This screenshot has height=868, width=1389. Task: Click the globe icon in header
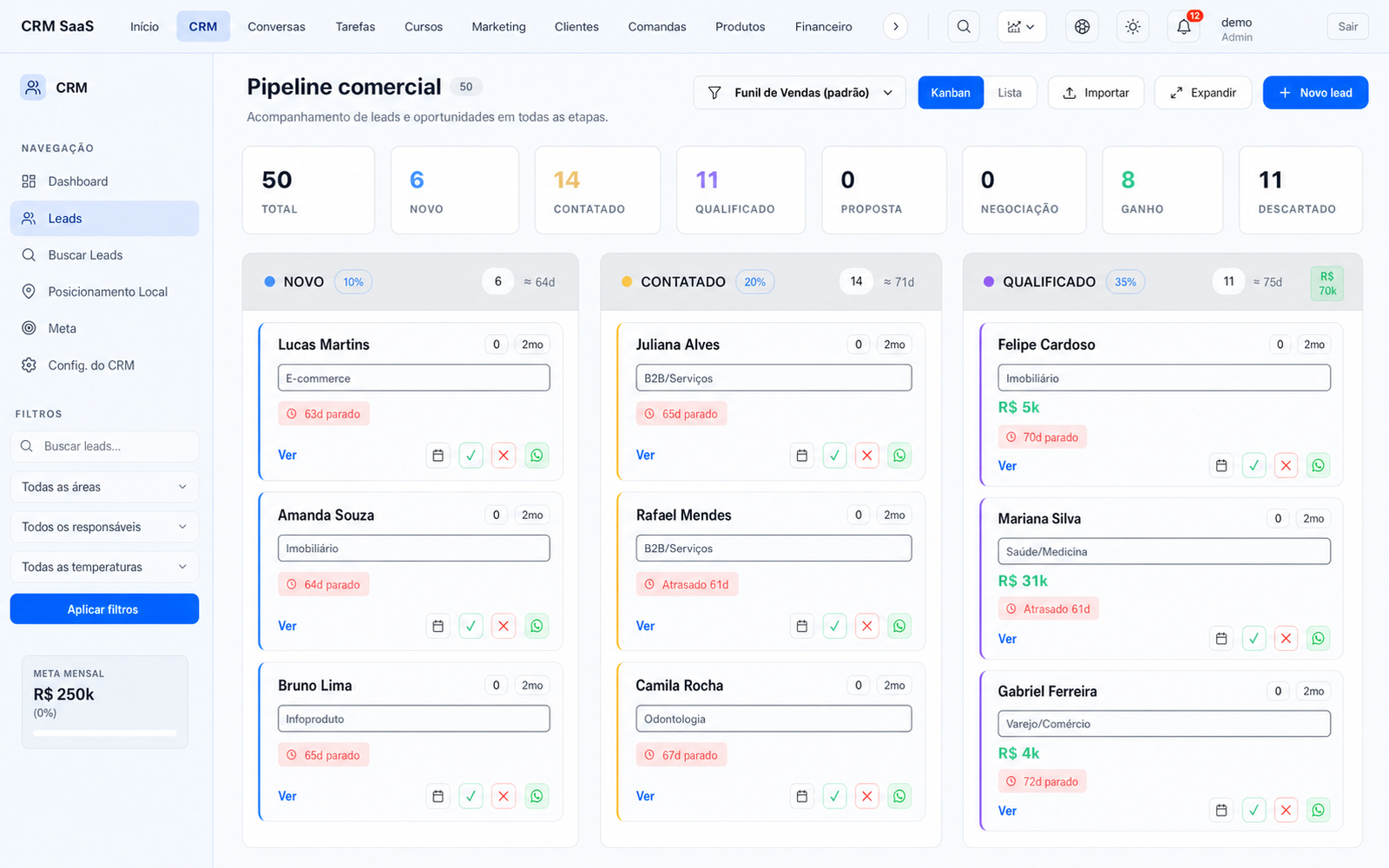click(x=1082, y=27)
